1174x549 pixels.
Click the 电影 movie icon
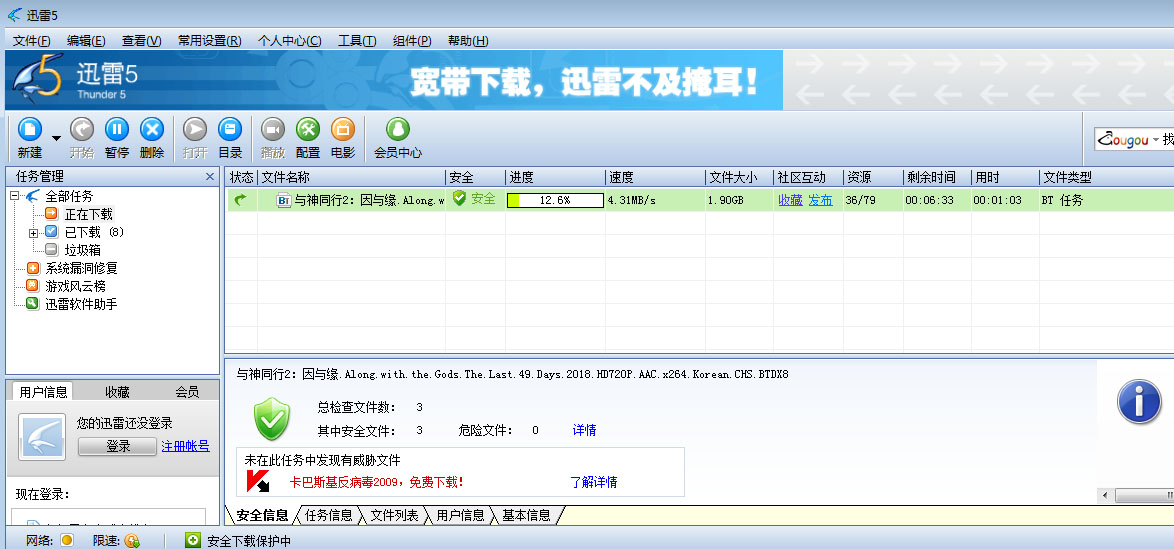343,130
